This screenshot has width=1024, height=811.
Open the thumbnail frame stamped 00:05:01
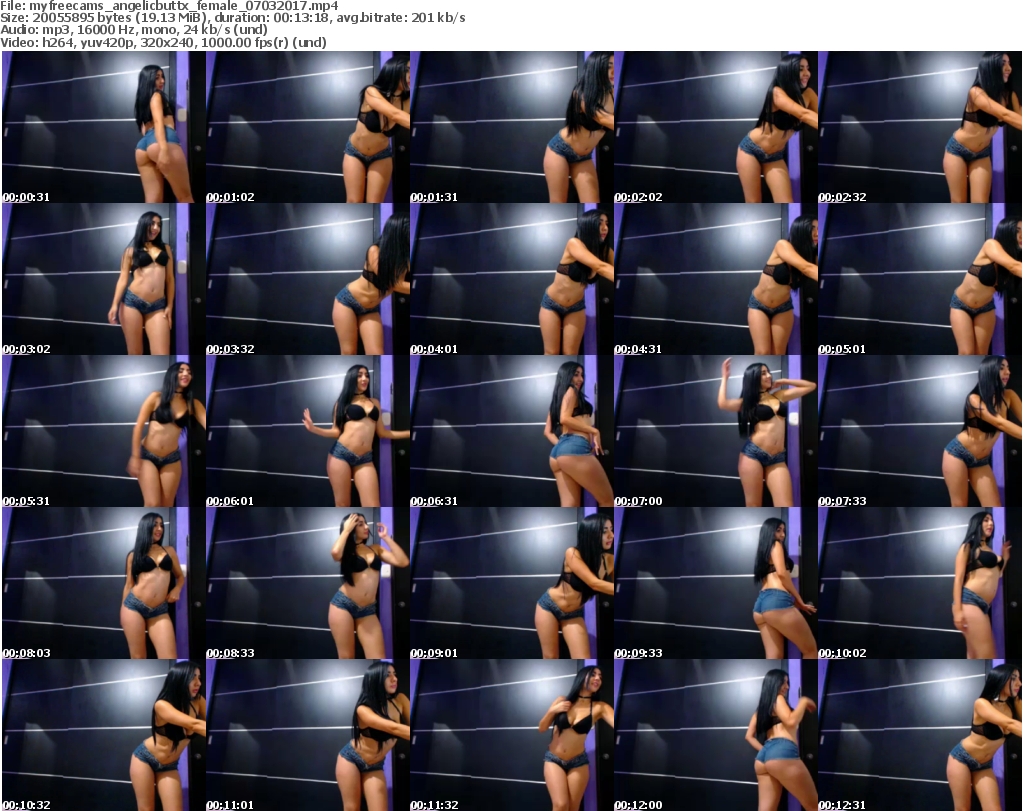pos(920,279)
